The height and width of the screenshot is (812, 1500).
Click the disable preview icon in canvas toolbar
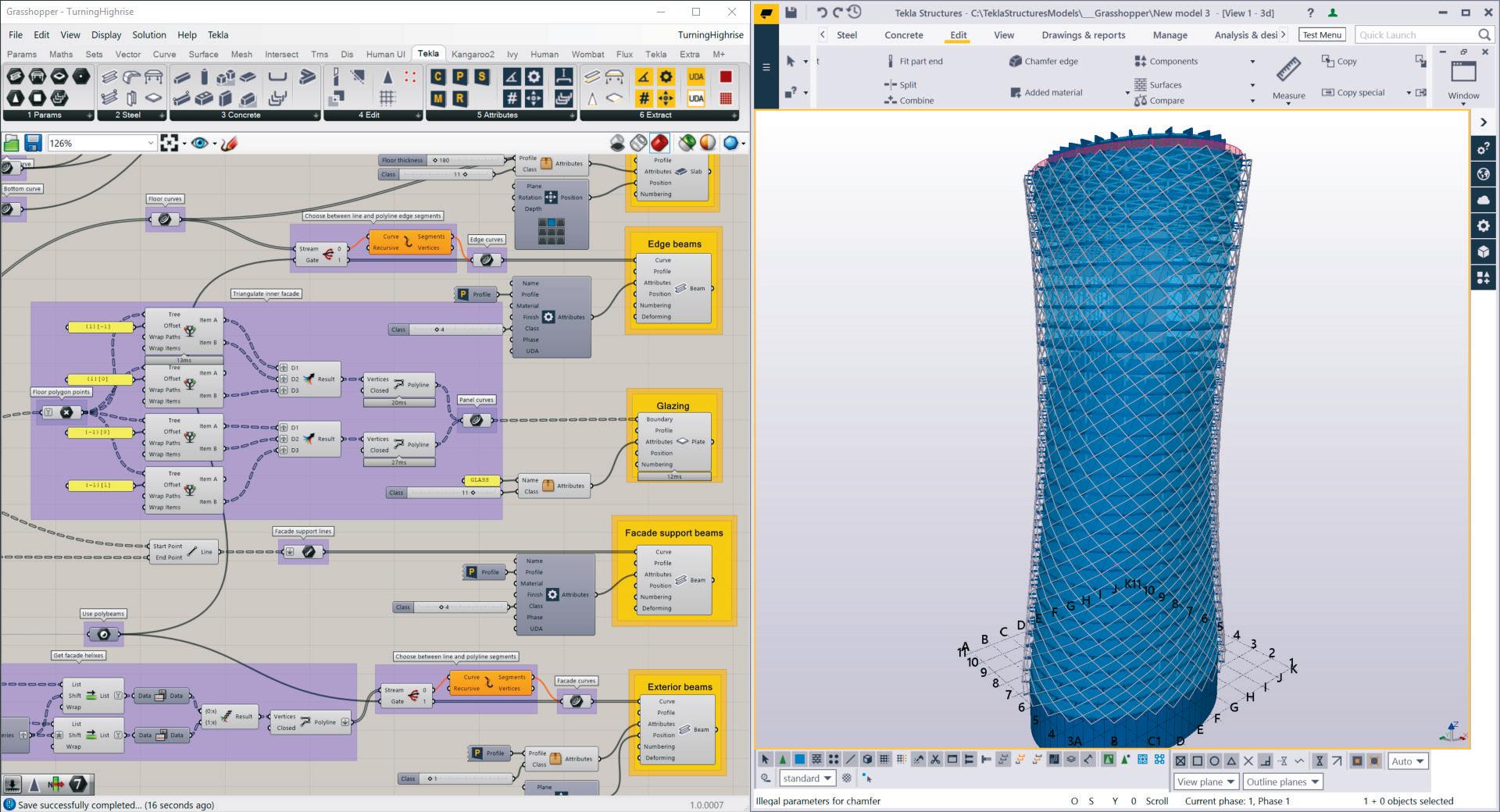click(x=618, y=143)
